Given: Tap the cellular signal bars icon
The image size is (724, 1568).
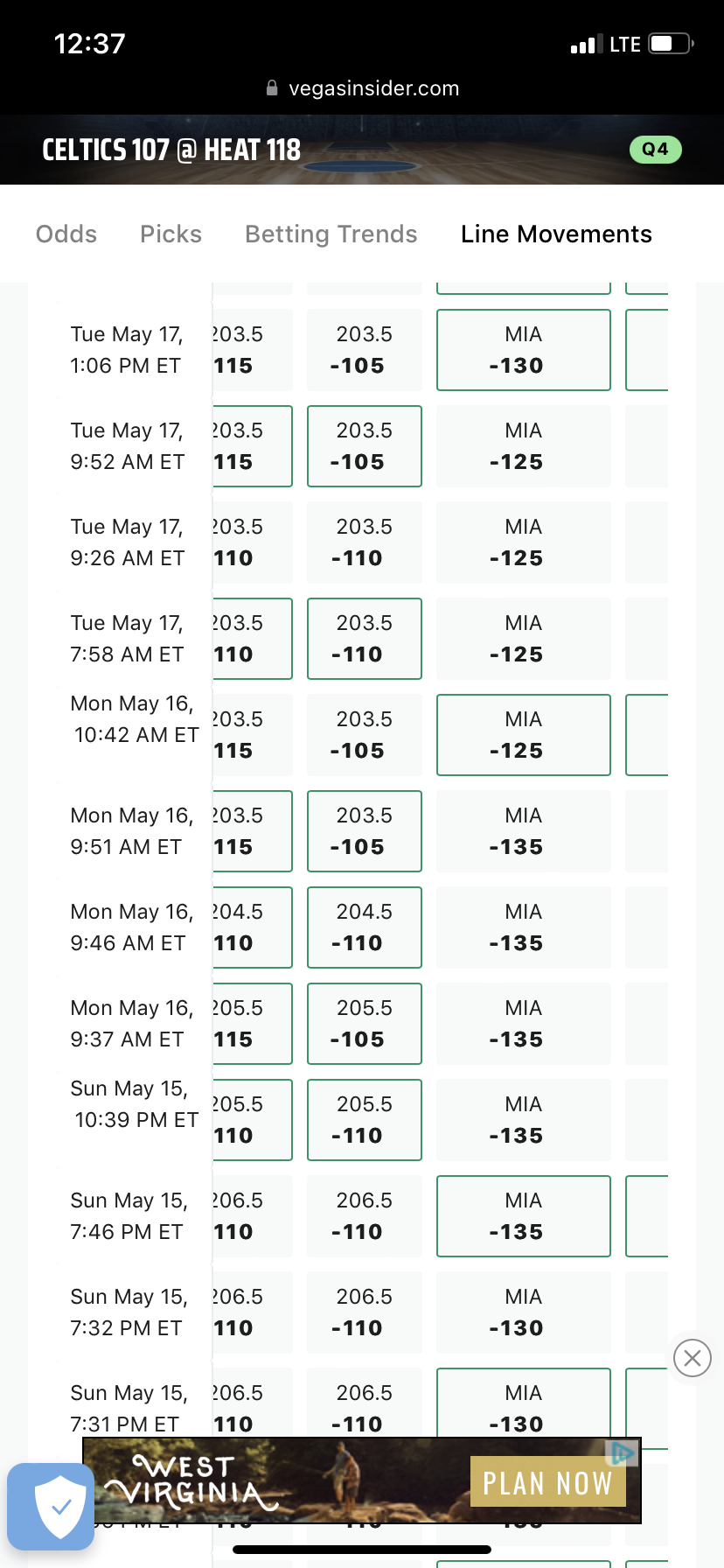Looking at the screenshot, I should (x=586, y=44).
